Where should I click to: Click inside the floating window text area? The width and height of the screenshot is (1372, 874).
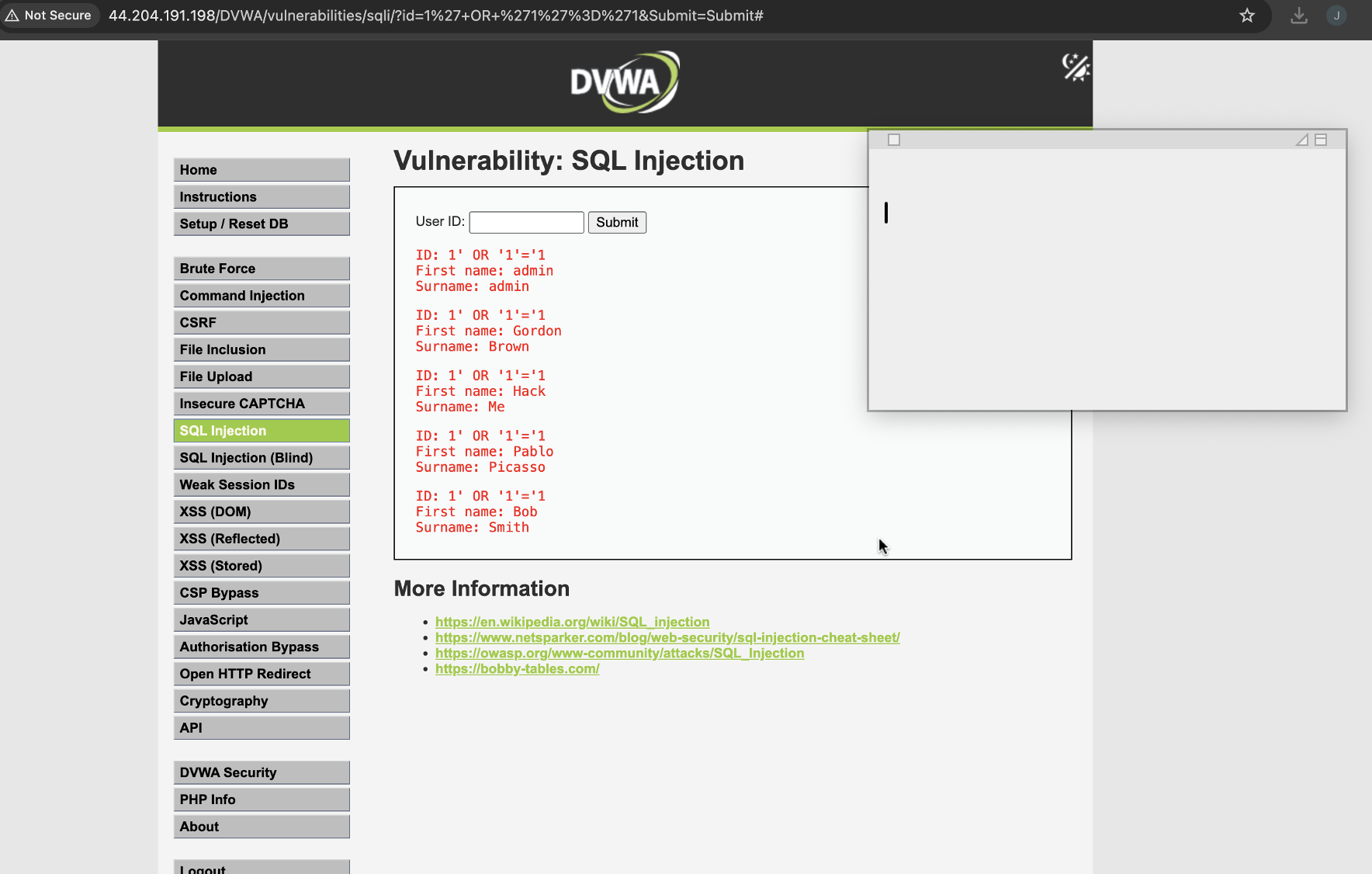[x=1107, y=279]
